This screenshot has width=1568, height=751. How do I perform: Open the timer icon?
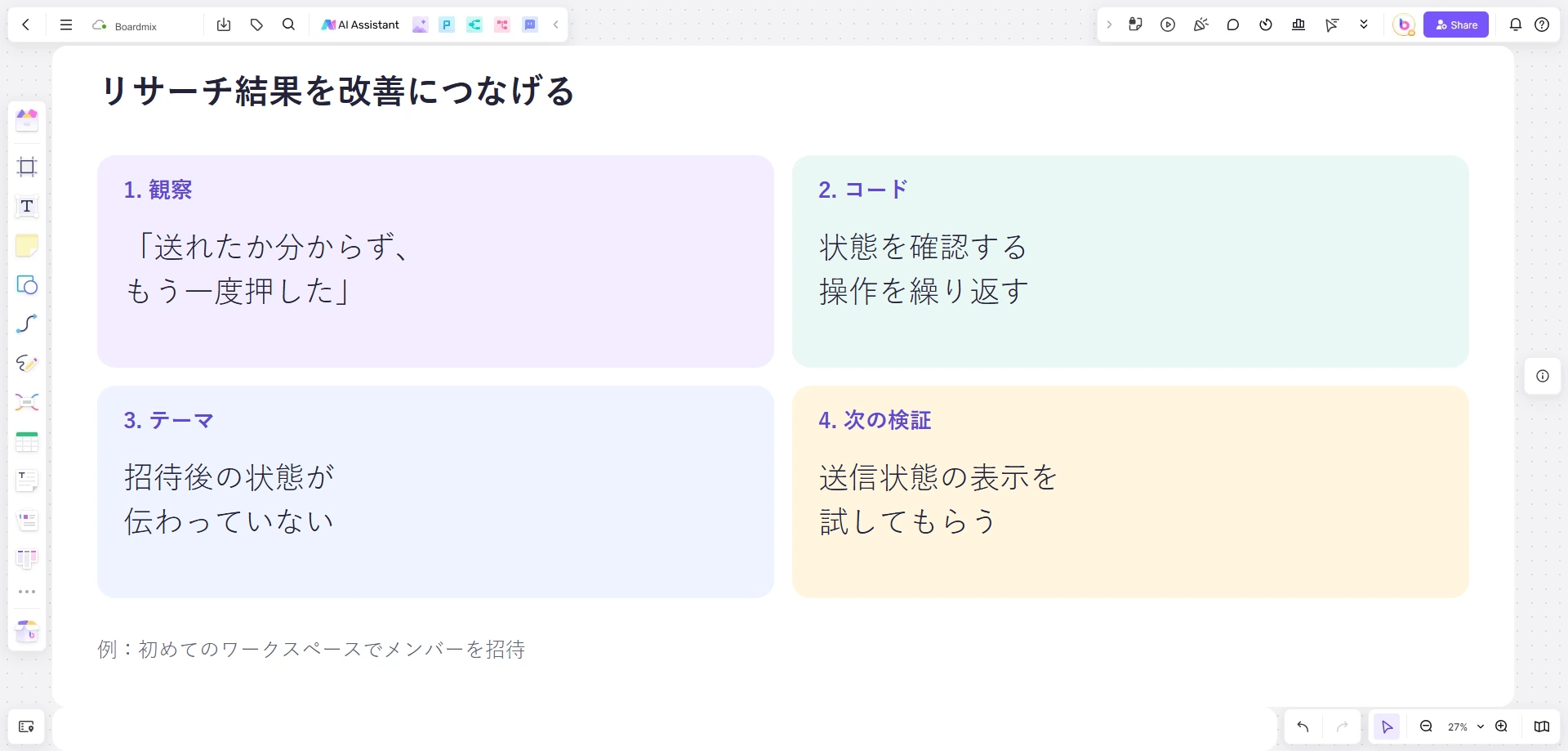tap(1266, 25)
